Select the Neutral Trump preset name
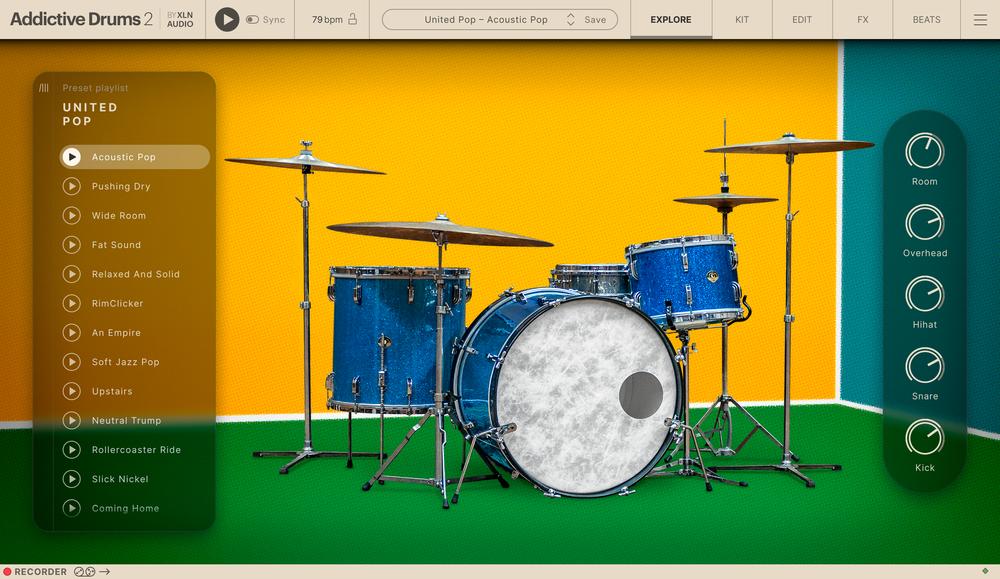 click(126, 421)
